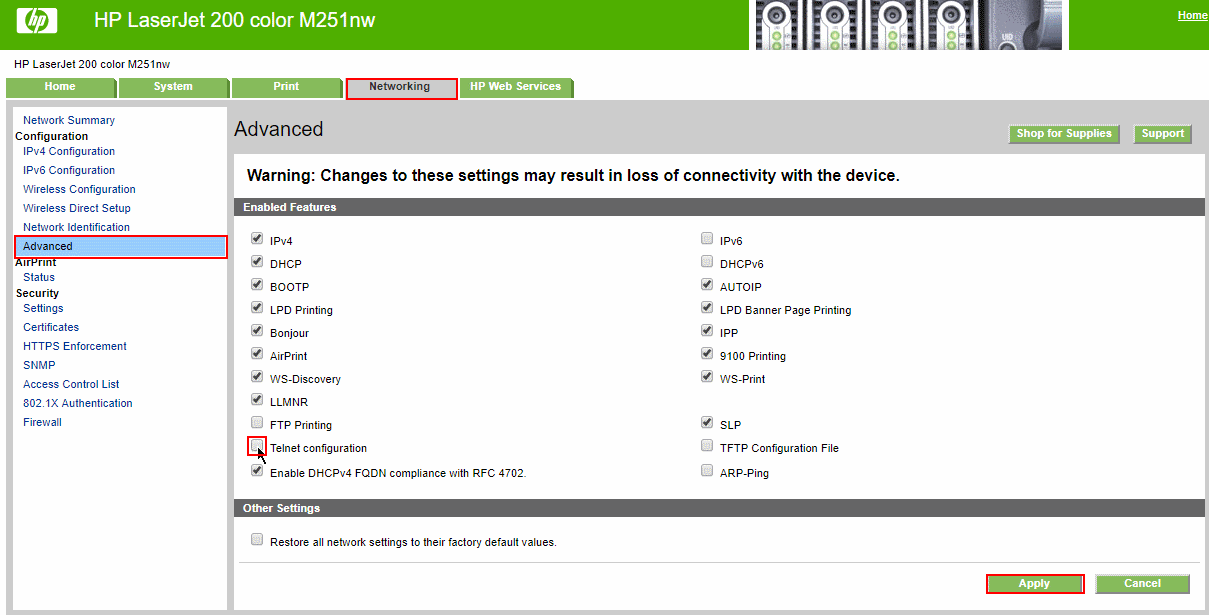Toggle the Bonjour checkbox
This screenshot has height=615, width=1209.
[x=257, y=331]
